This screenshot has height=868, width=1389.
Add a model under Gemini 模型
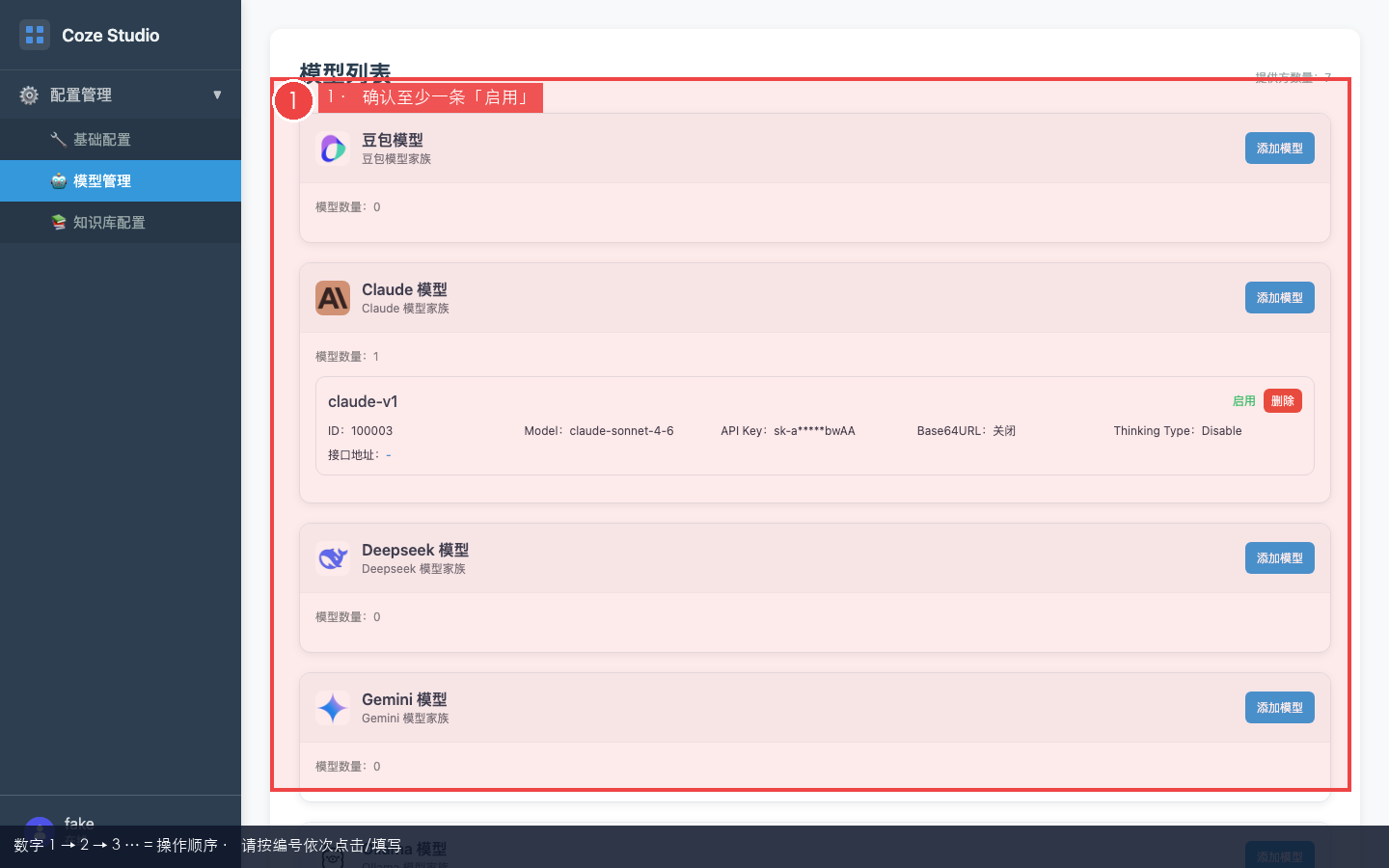pos(1279,708)
